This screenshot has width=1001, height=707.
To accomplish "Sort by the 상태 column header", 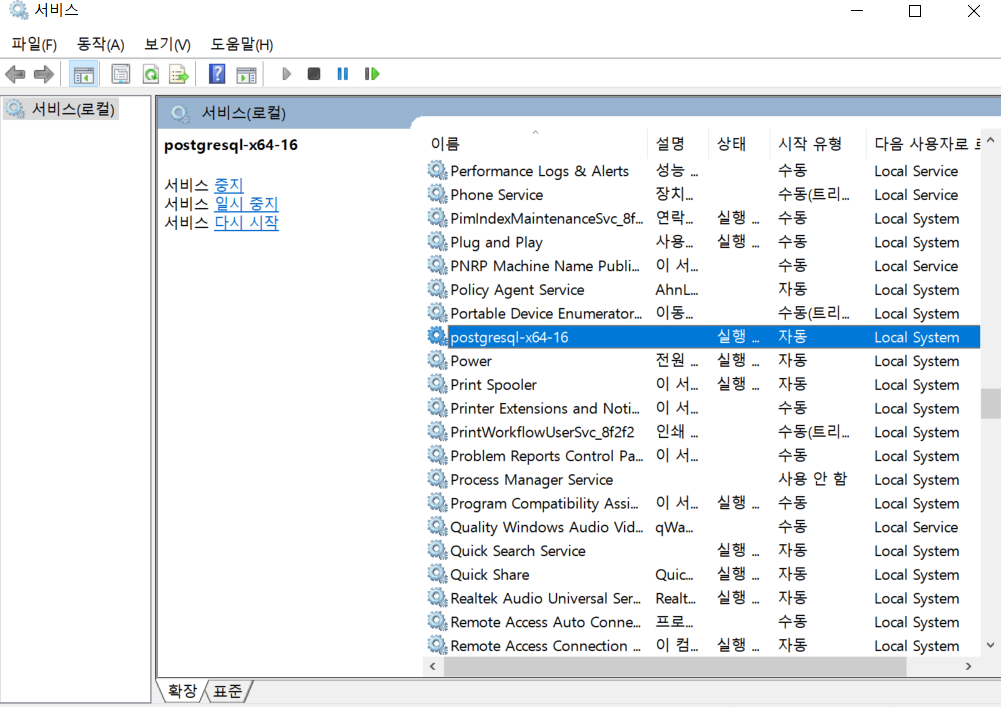I will click(739, 144).
